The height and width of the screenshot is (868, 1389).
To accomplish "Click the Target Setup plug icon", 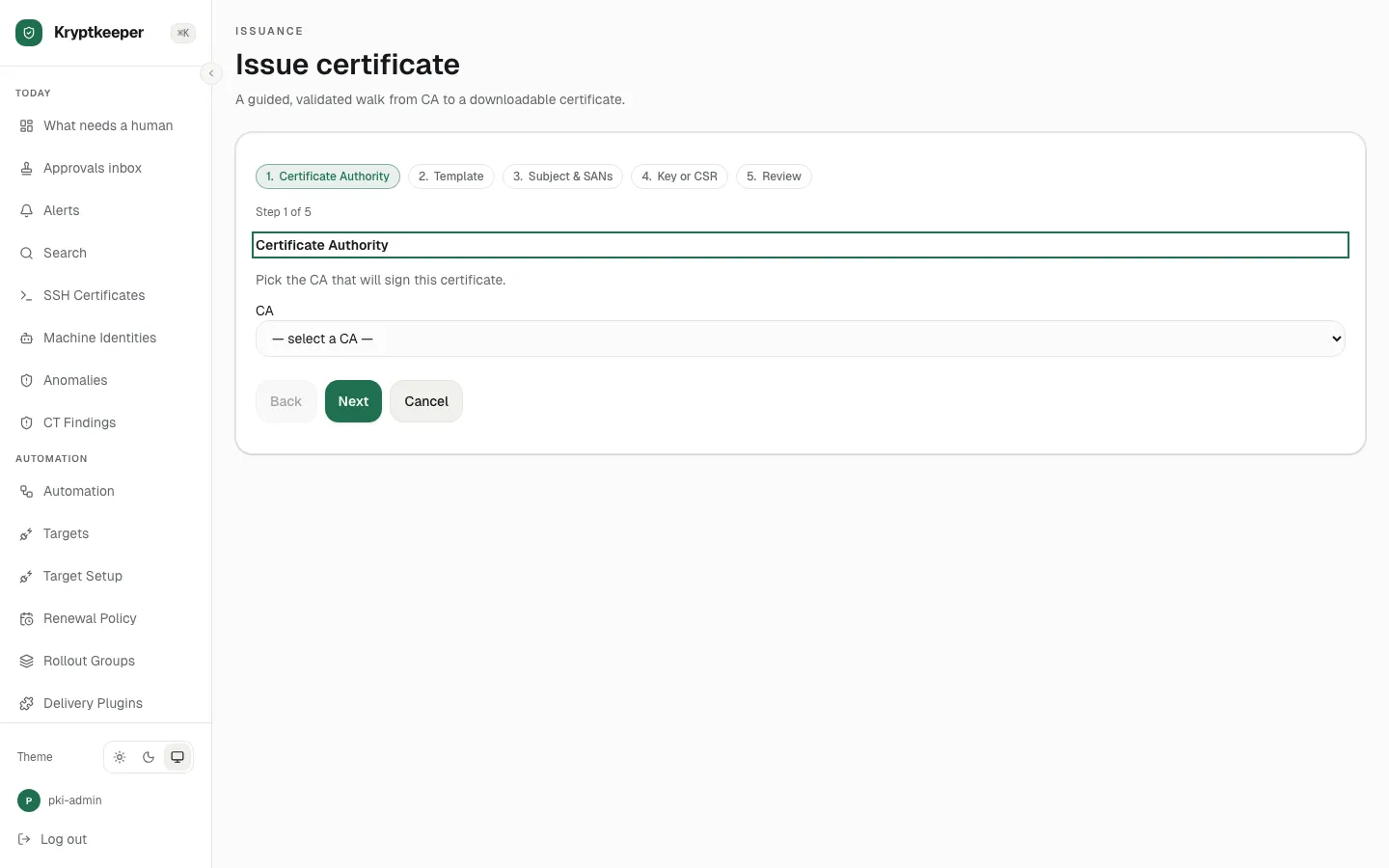I will (26, 577).
